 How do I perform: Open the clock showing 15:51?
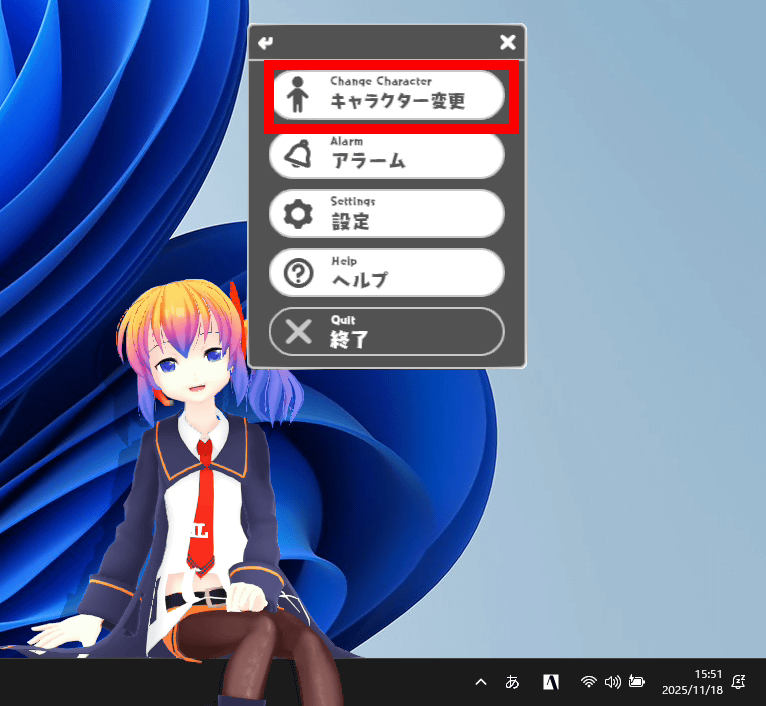click(x=690, y=682)
